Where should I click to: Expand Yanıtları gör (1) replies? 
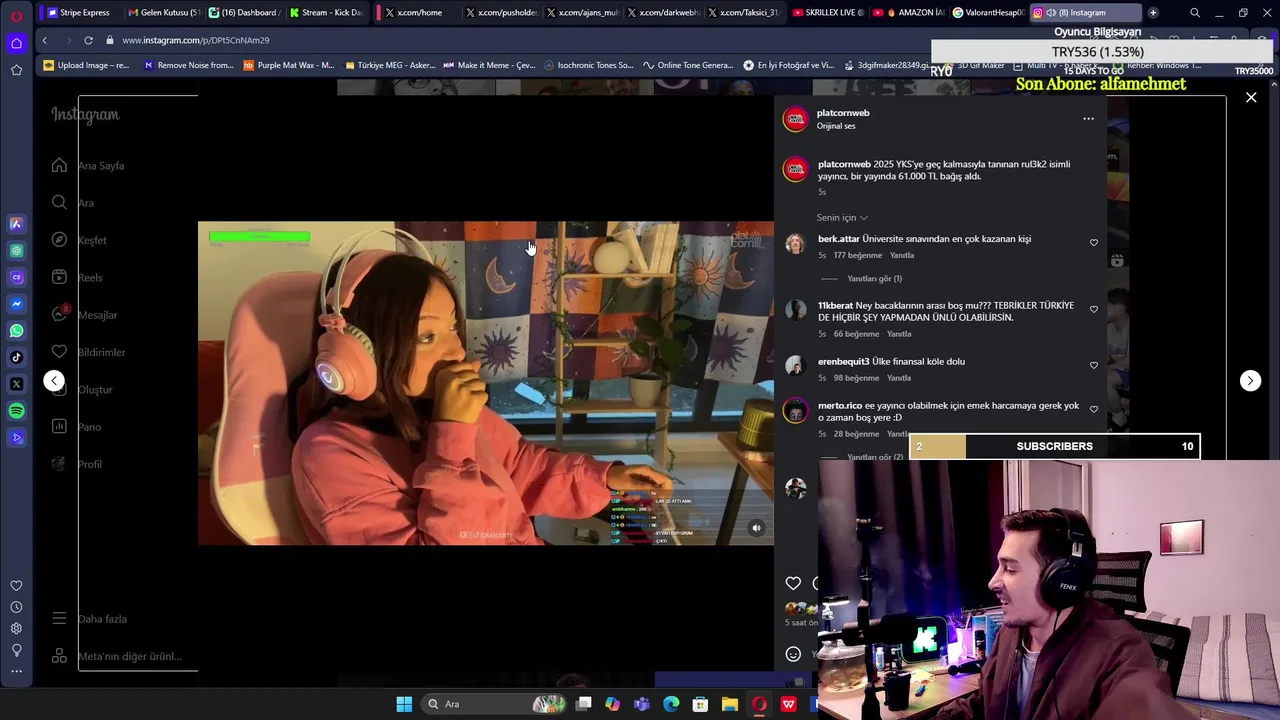874,278
